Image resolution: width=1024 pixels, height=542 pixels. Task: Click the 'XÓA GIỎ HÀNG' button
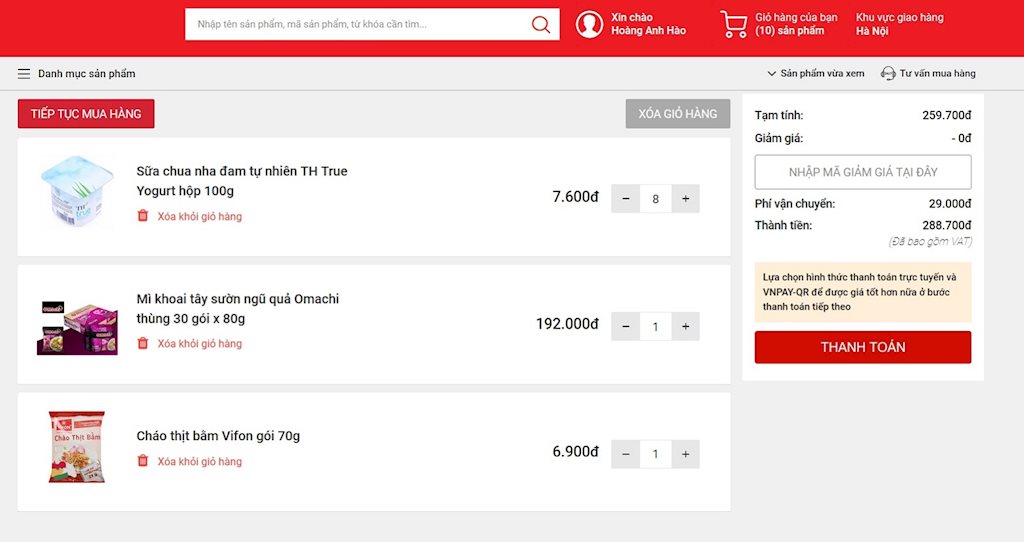pos(678,114)
